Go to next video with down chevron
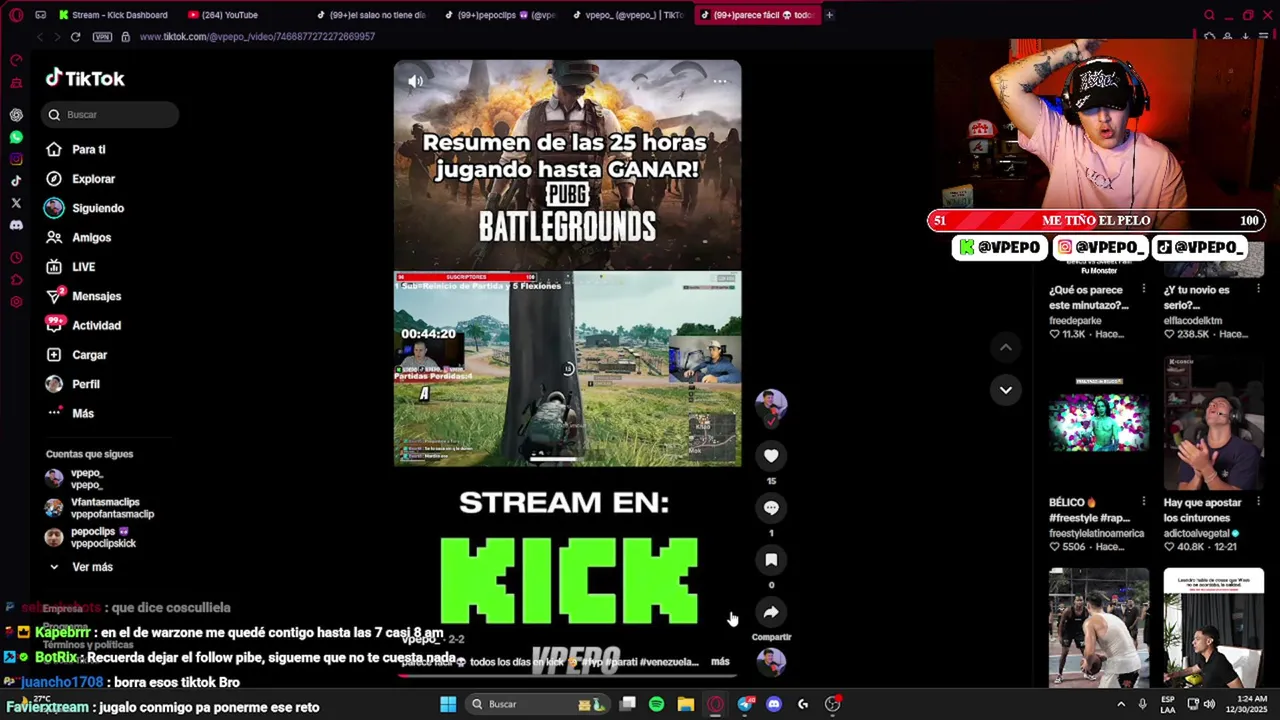The height and width of the screenshot is (720, 1280). coord(1006,390)
